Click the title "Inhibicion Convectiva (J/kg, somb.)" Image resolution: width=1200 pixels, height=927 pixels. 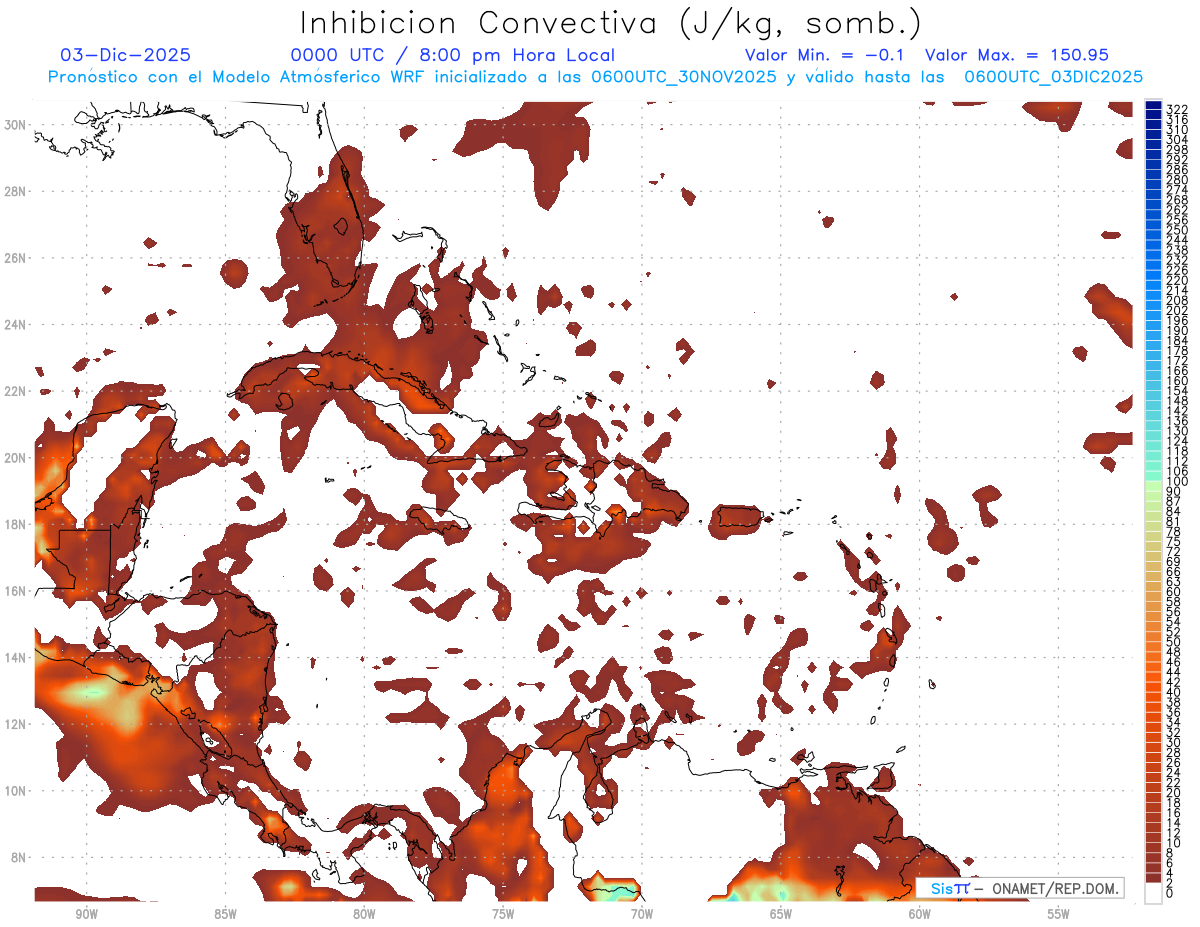click(x=611, y=23)
